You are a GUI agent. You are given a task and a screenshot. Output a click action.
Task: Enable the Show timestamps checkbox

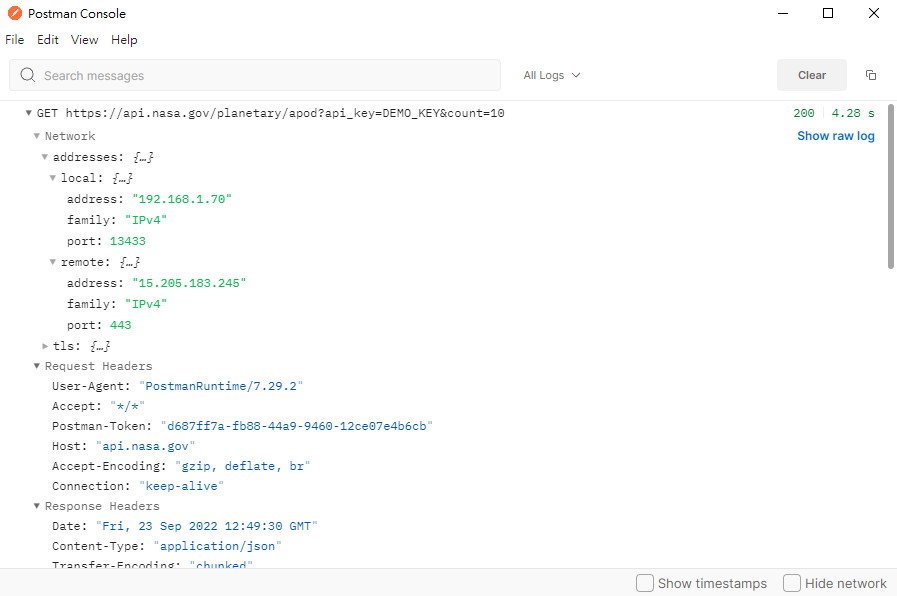645,583
